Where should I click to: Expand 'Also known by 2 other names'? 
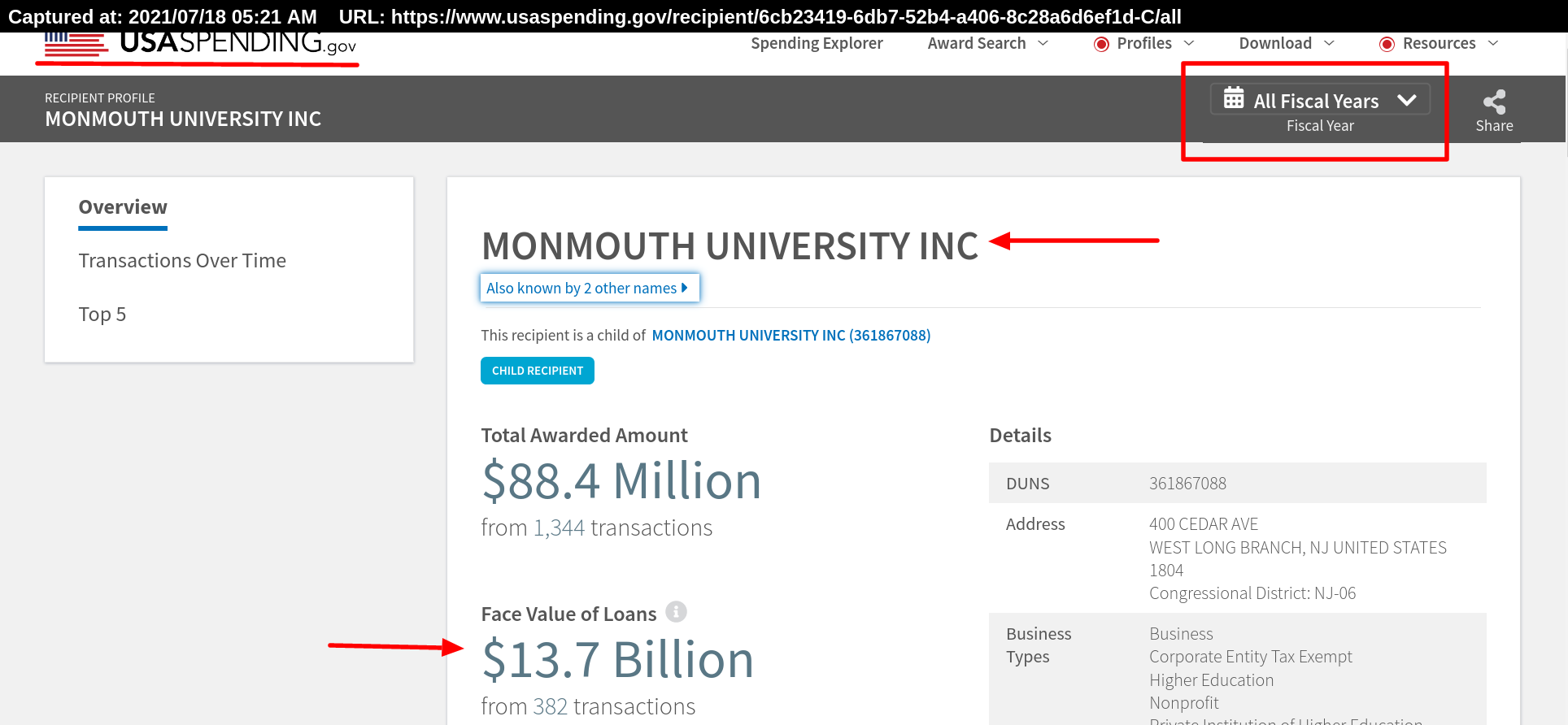tap(590, 288)
